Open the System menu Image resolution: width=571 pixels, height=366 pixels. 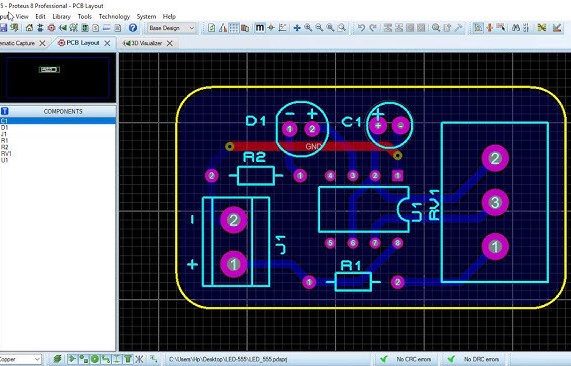(146, 17)
